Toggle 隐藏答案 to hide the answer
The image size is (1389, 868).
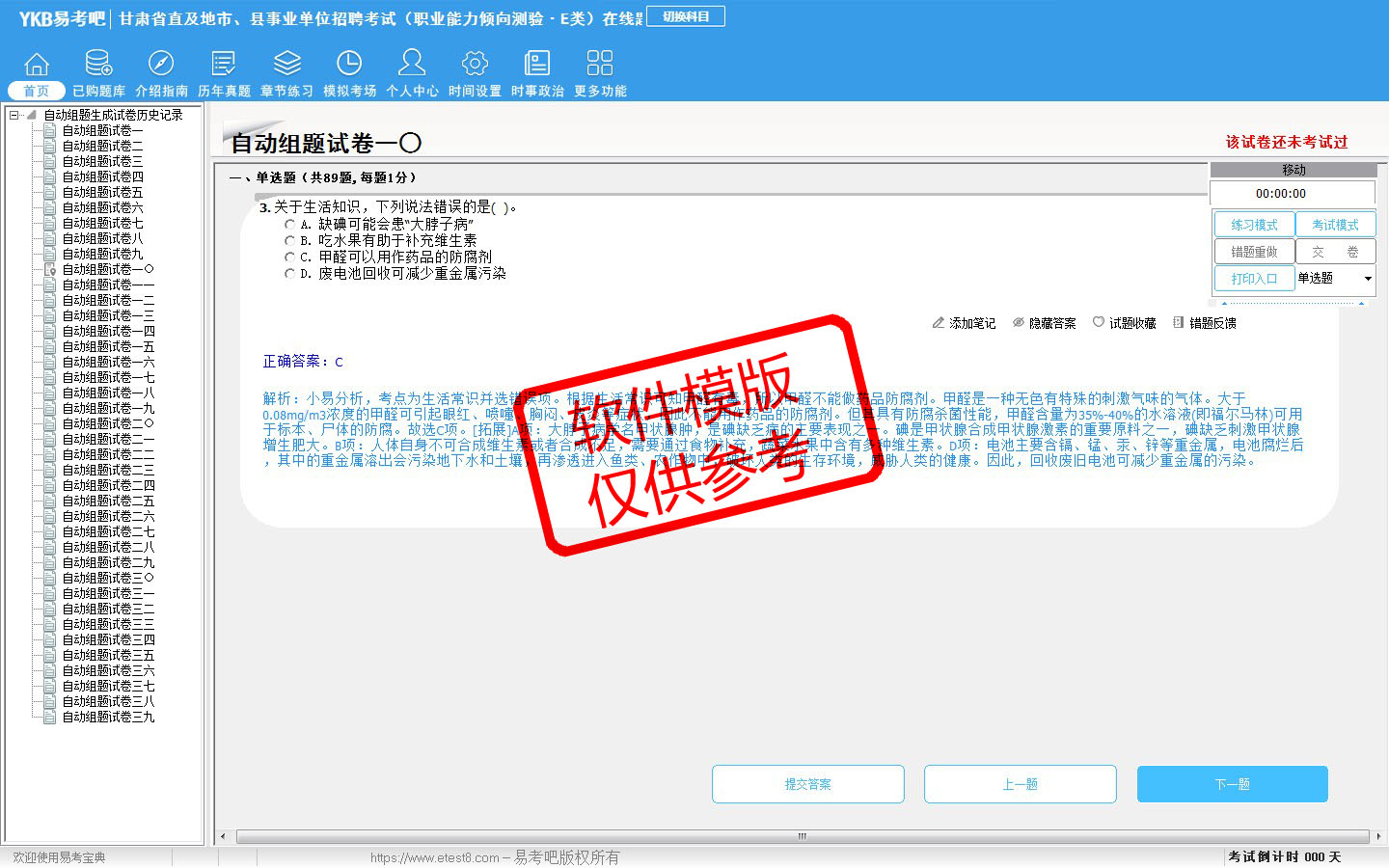[1044, 323]
